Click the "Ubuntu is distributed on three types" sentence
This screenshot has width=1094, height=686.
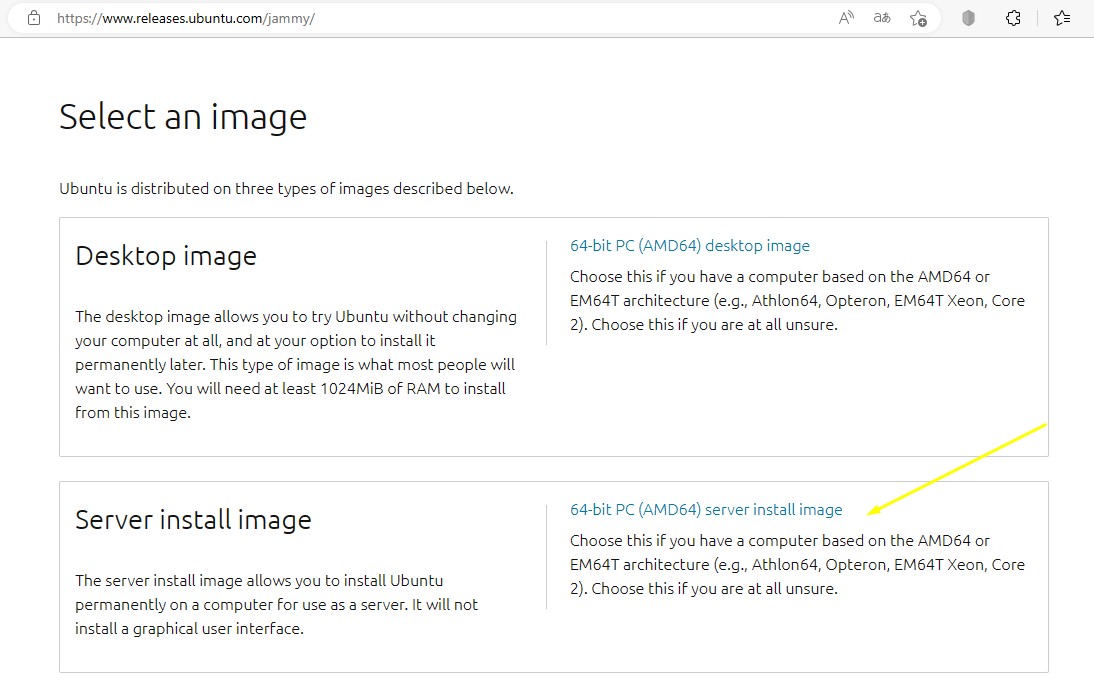pos(286,189)
